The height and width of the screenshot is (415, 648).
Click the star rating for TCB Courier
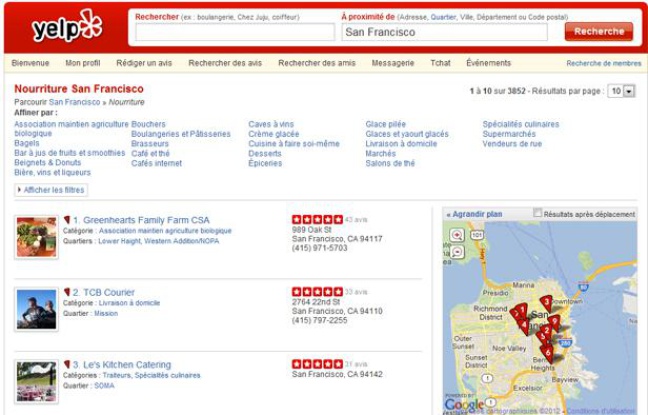click(x=317, y=292)
